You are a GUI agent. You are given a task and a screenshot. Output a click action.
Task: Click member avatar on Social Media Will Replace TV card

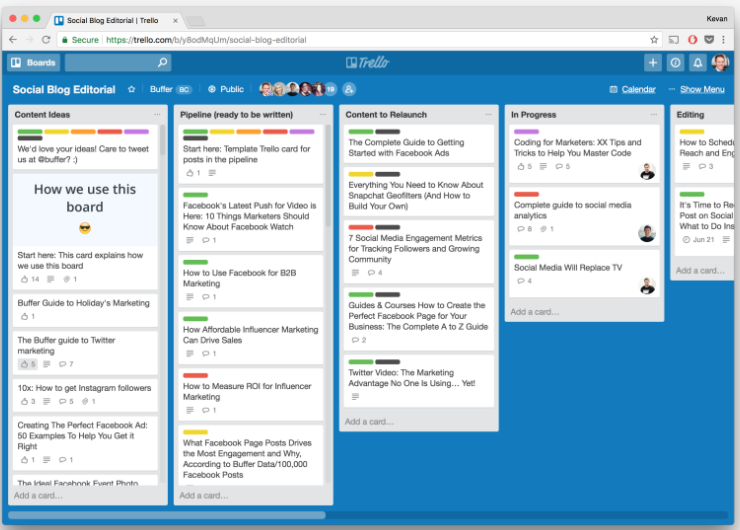[x=647, y=286]
